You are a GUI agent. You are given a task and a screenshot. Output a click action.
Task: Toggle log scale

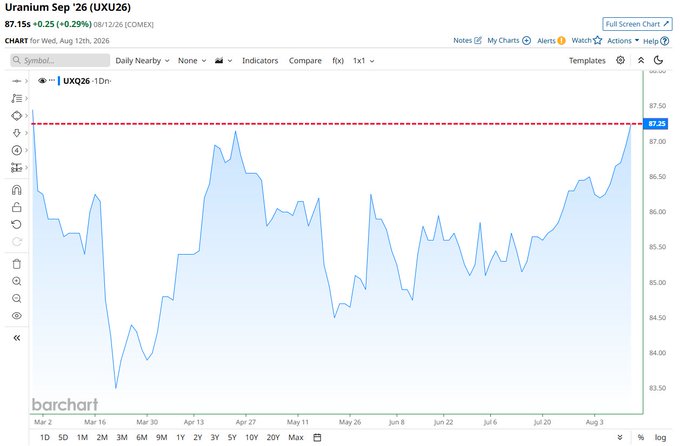click(660, 437)
